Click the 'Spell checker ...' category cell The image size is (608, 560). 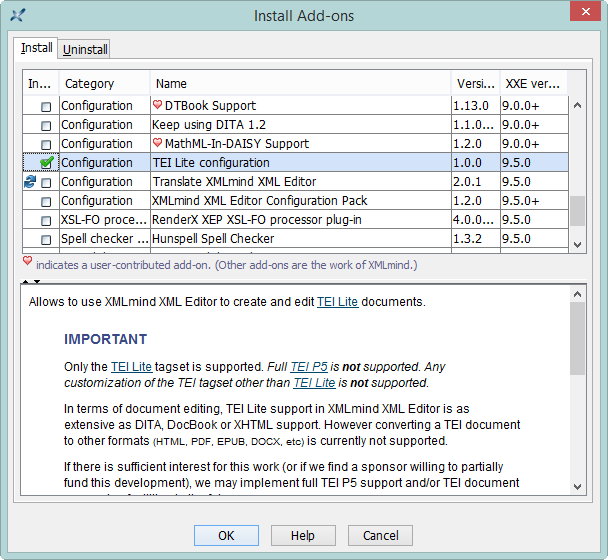pyautogui.click(x=104, y=239)
